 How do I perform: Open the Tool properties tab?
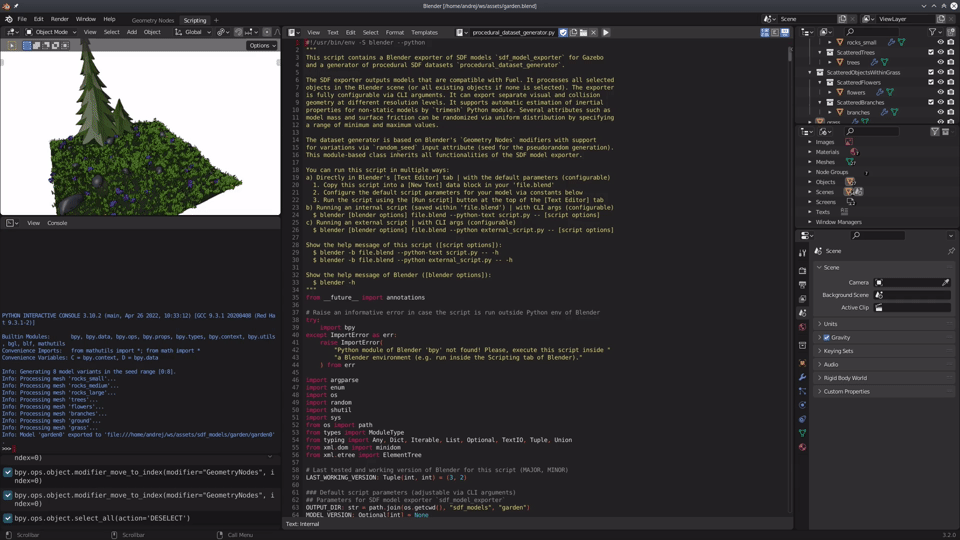803,253
